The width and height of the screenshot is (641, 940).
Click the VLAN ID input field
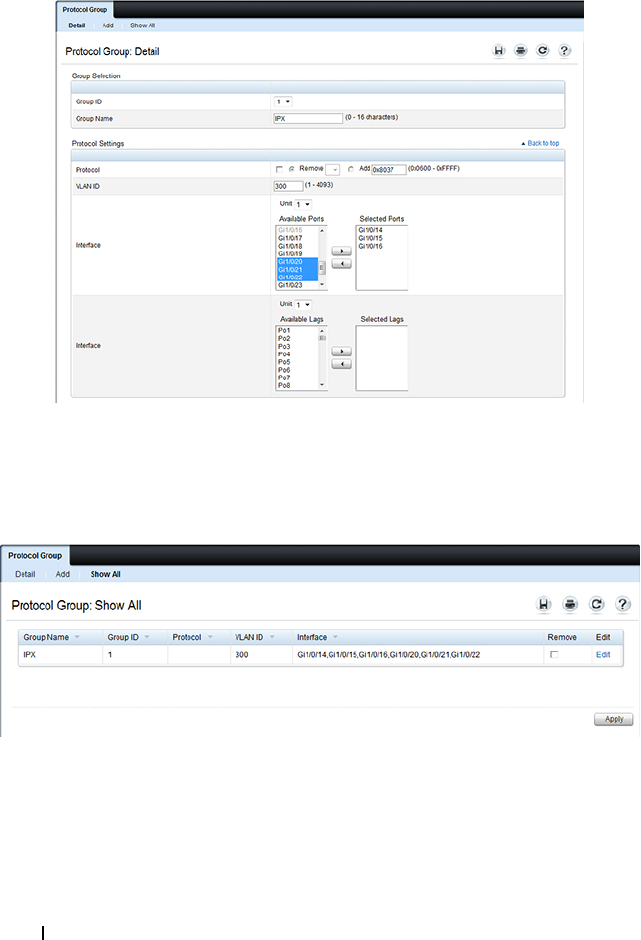click(288, 186)
